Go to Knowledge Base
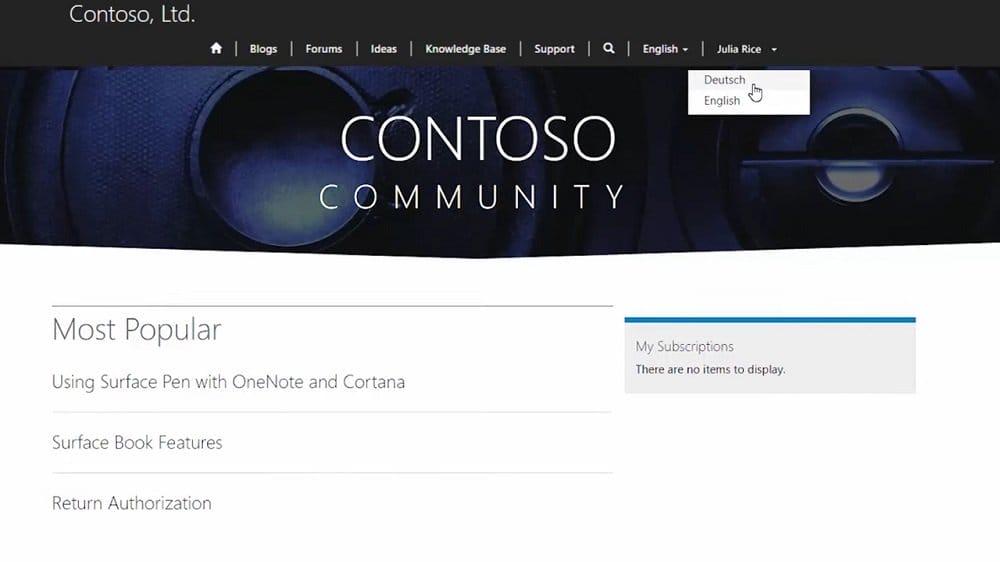The height and width of the screenshot is (562, 1000). pyautogui.click(x=465, y=49)
